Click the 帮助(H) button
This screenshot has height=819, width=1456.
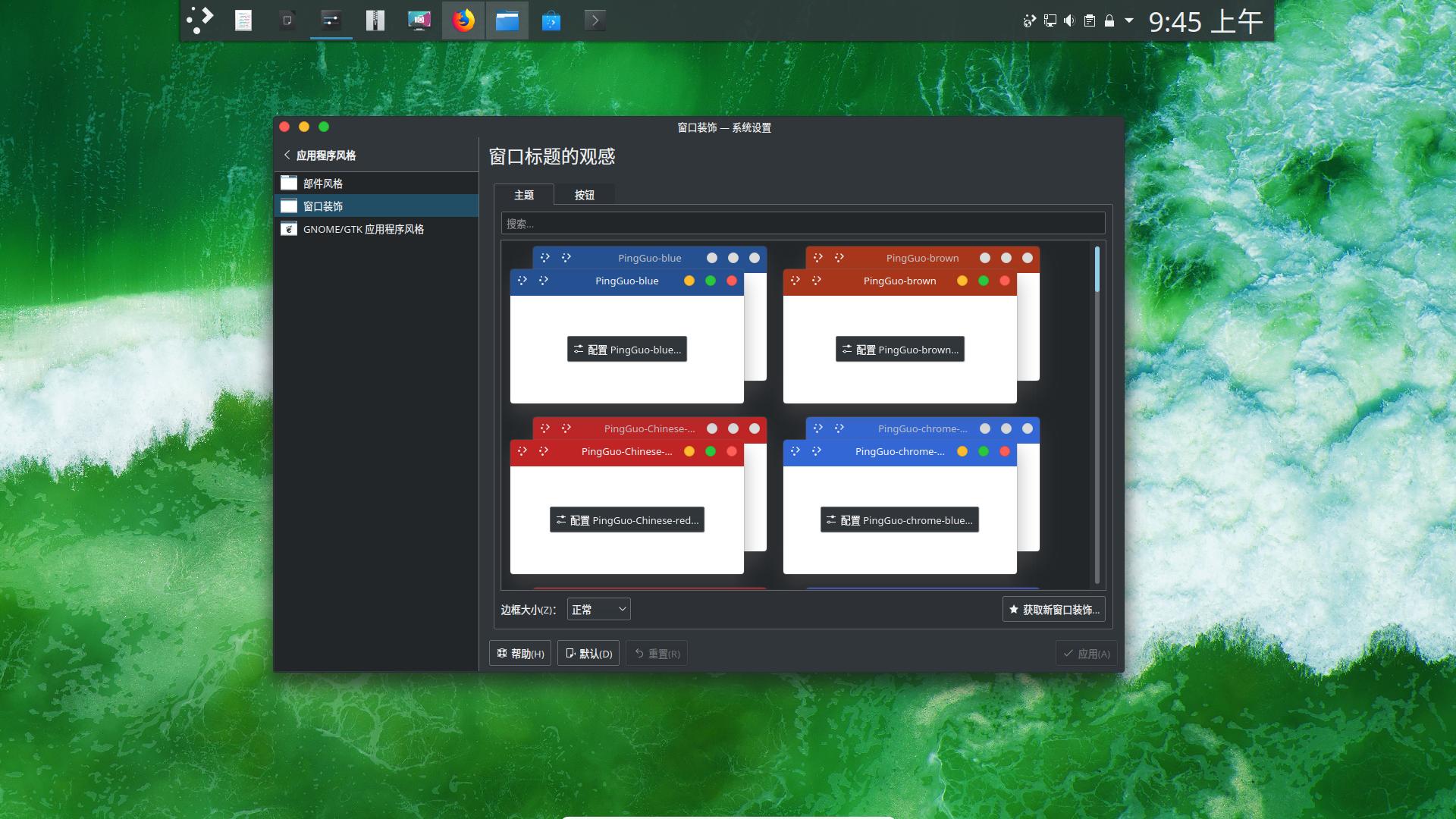pos(520,654)
